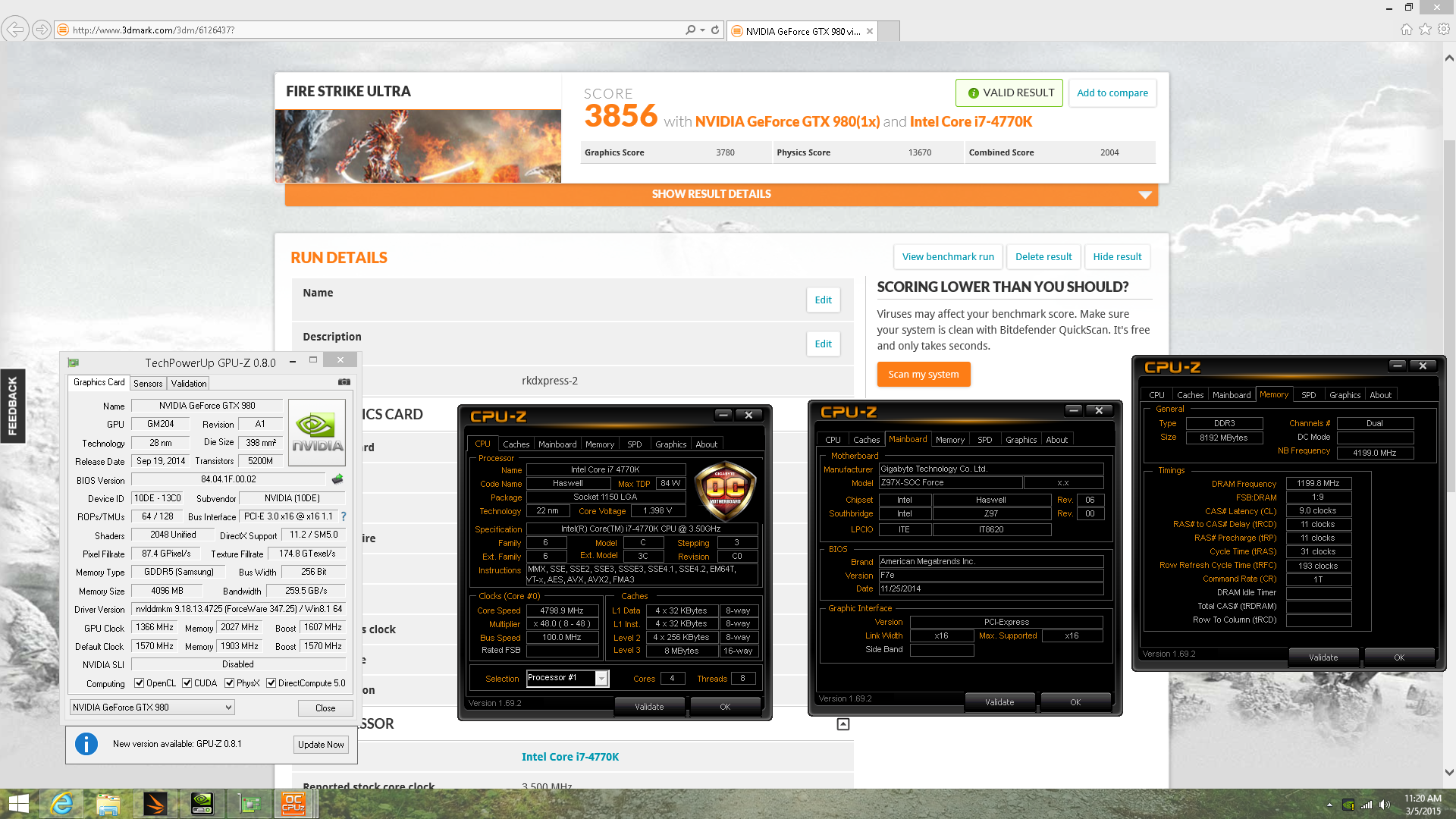Toggle the DirectCompute 5.0 checkbox
The width and height of the screenshot is (1456, 819).
(271, 683)
